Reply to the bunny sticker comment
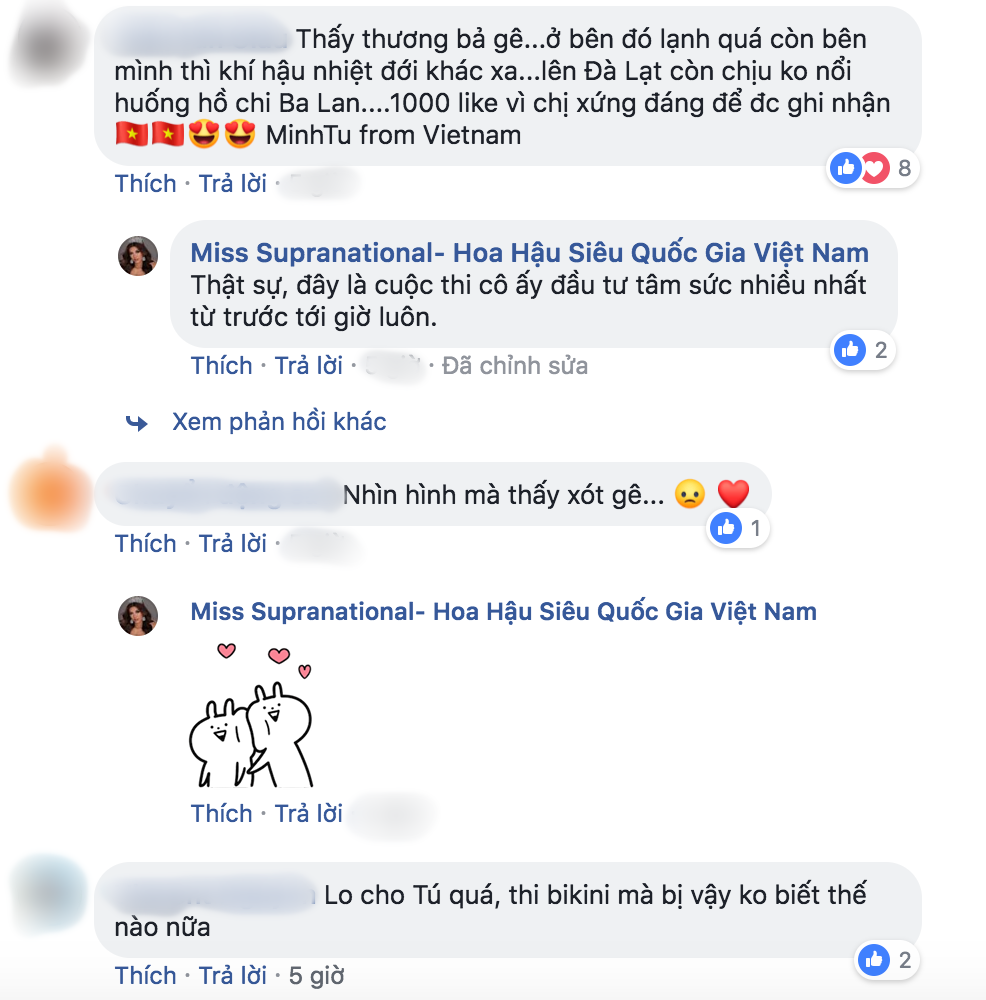The image size is (986, 1000). 308,814
